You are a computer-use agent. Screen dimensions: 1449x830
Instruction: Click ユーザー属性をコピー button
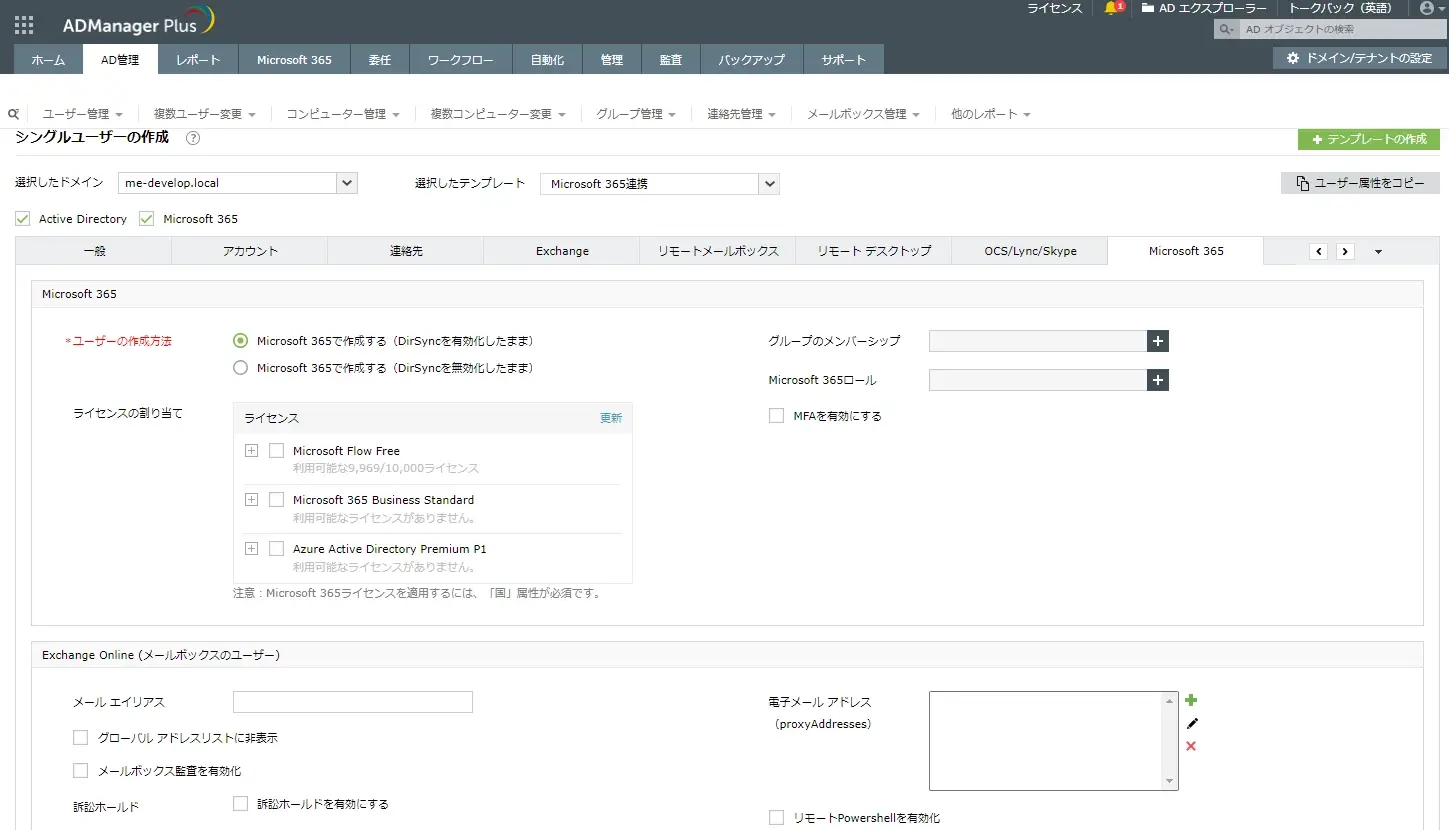coord(1360,183)
